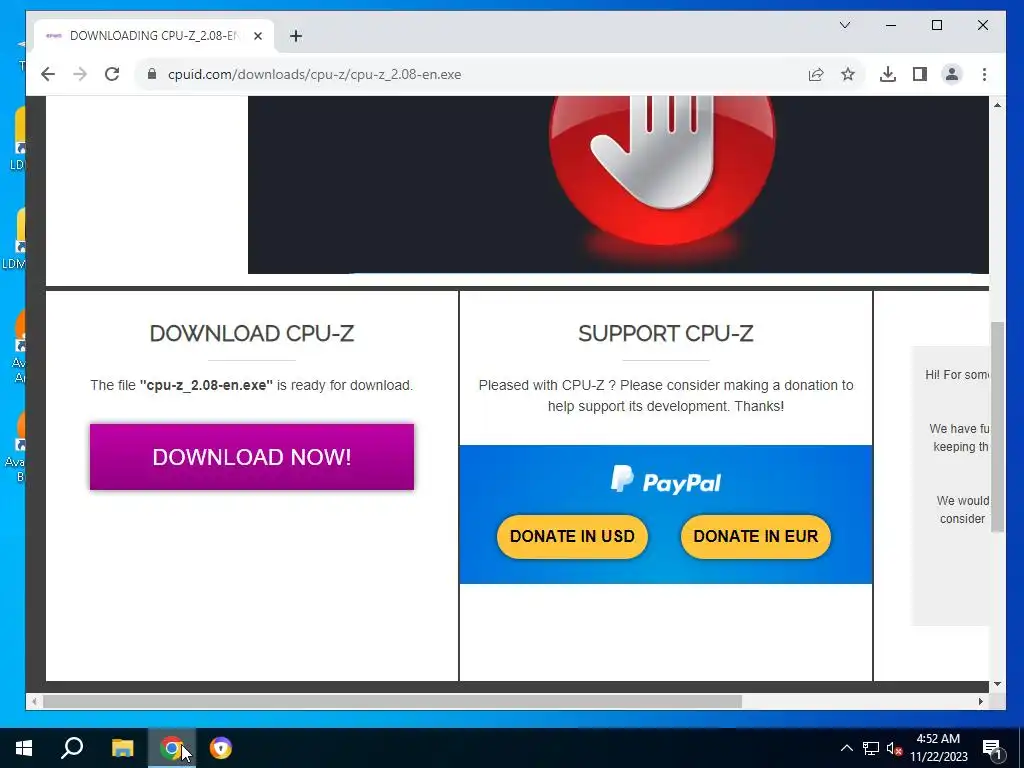The width and height of the screenshot is (1024, 768).
Task: Open the tab search dropdown
Action: tap(844, 25)
